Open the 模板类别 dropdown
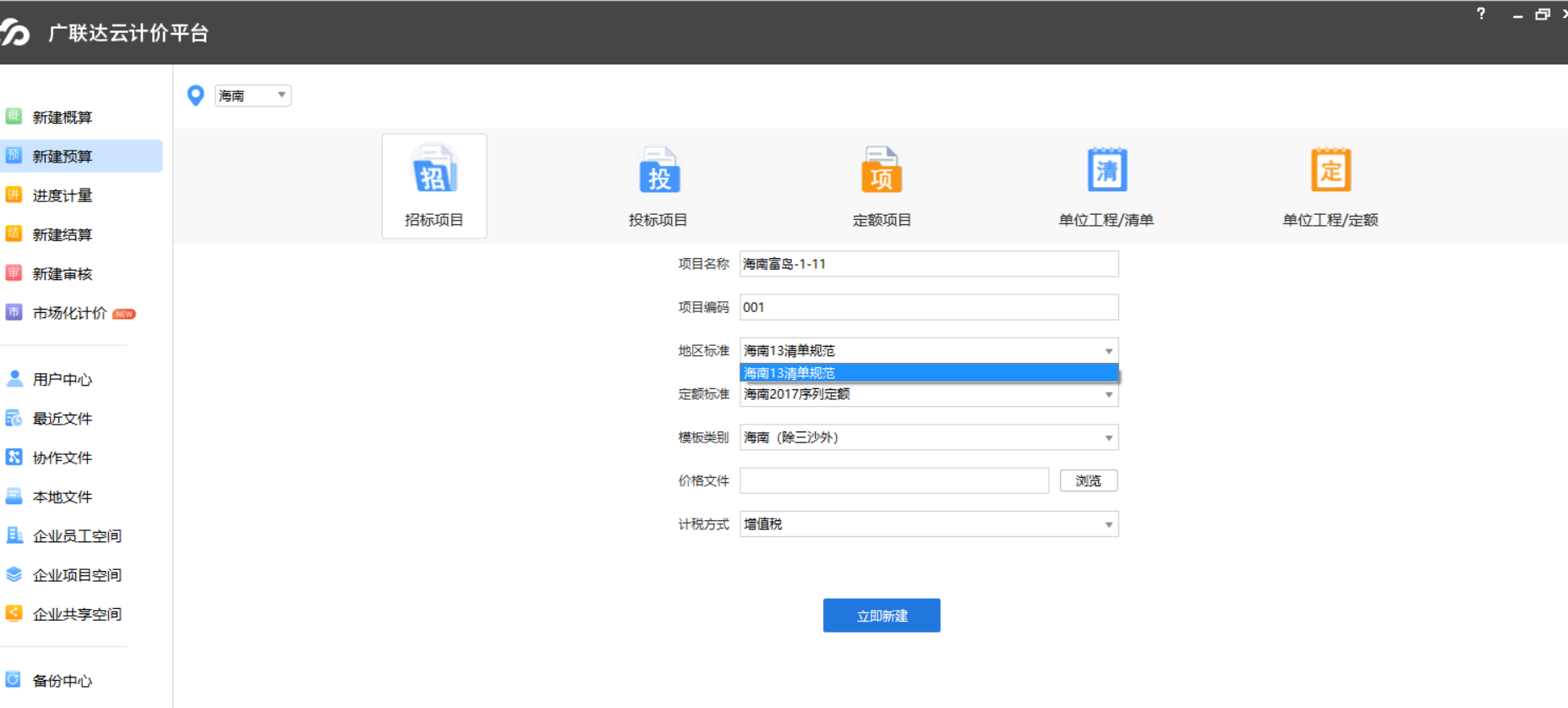The image size is (1568, 708). pyautogui.click(x=929, y=437)
